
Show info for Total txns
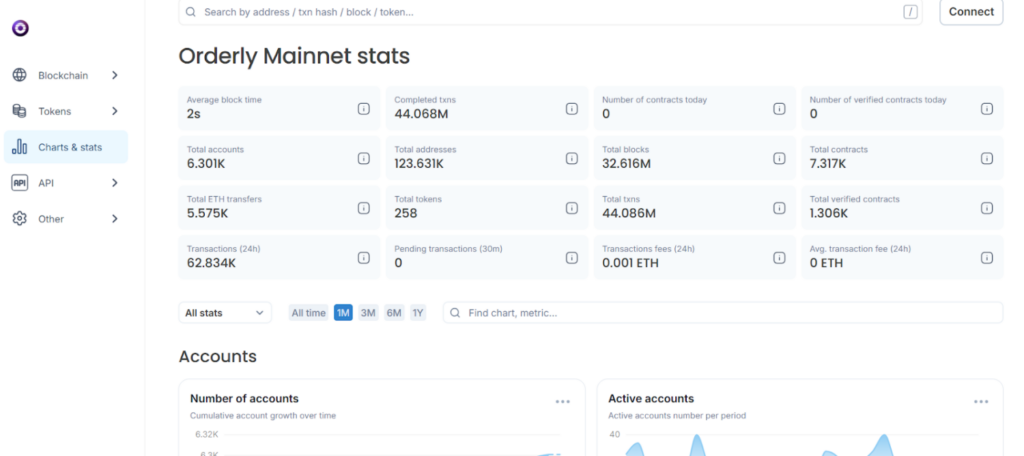coord(779,208)
